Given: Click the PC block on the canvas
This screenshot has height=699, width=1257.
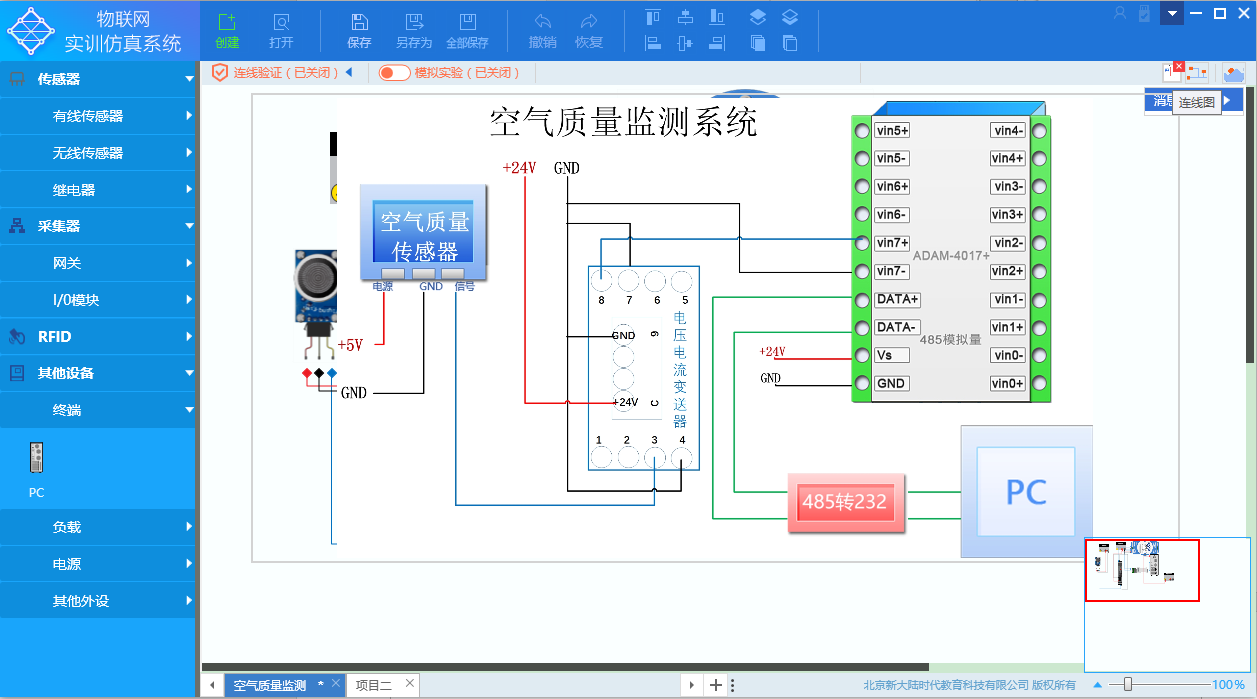Looking at the screenshot, I should 1026,491.
